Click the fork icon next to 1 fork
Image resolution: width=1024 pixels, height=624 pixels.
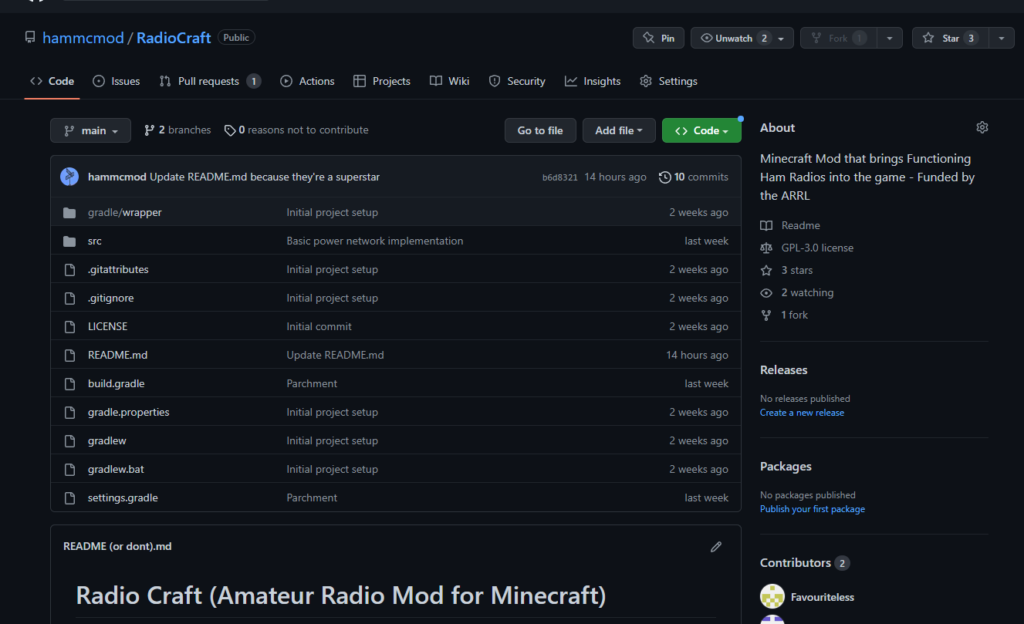pyautogui.click(x=766, y=315)
